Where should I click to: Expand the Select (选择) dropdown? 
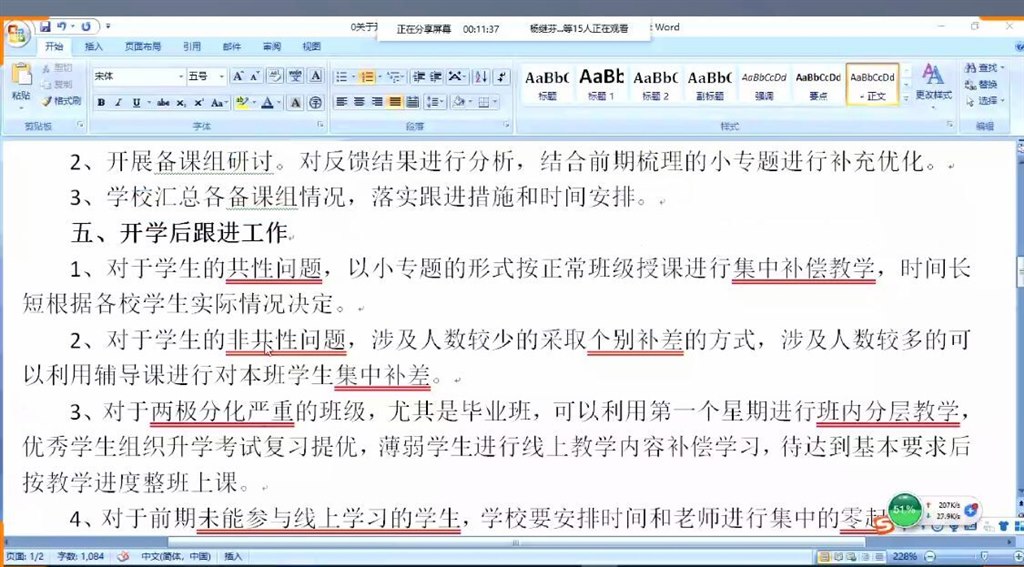click(x=1002, y=101)
